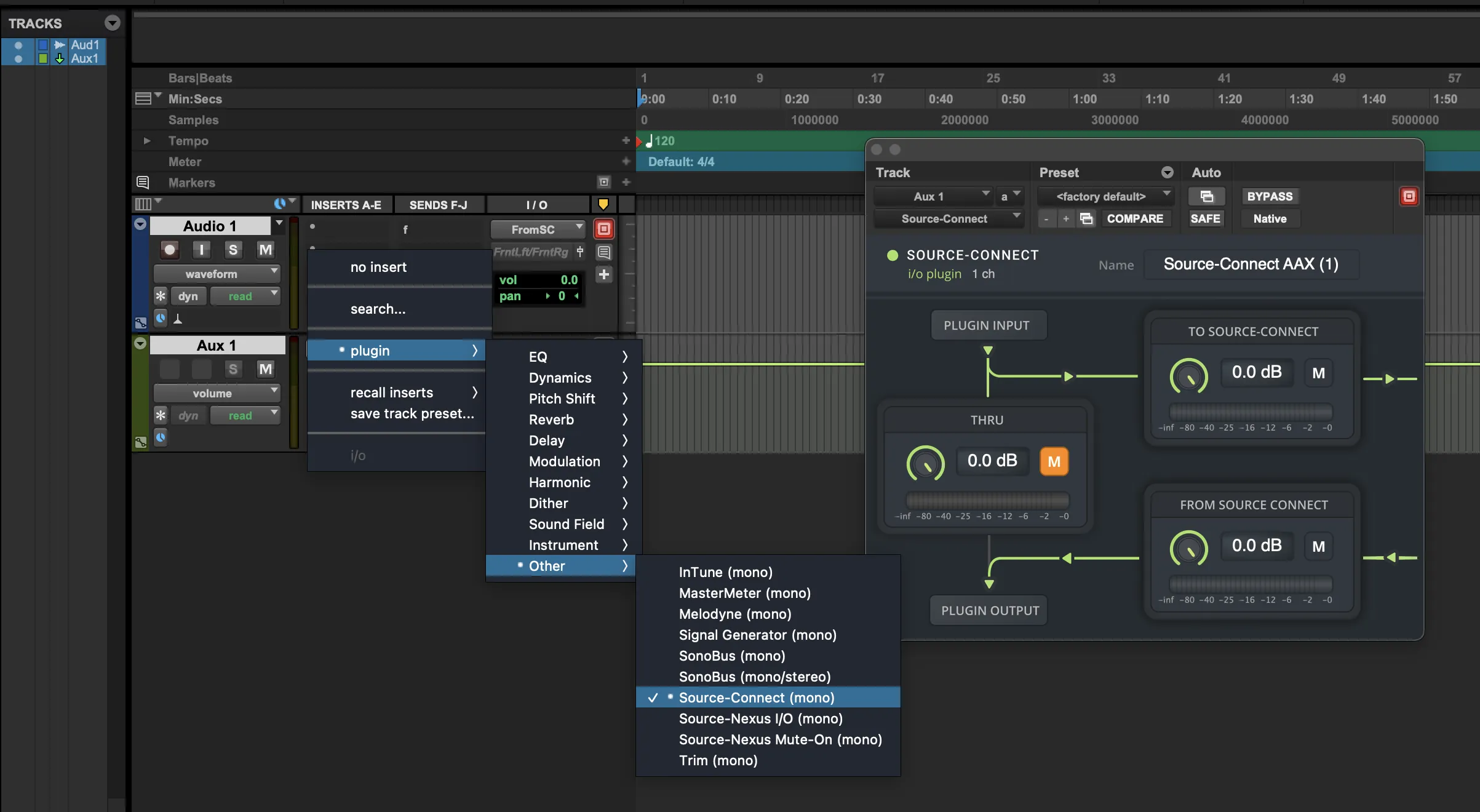Adjust the THRU gain knob
Screen dimensions: 1480x812
(925, 463)
